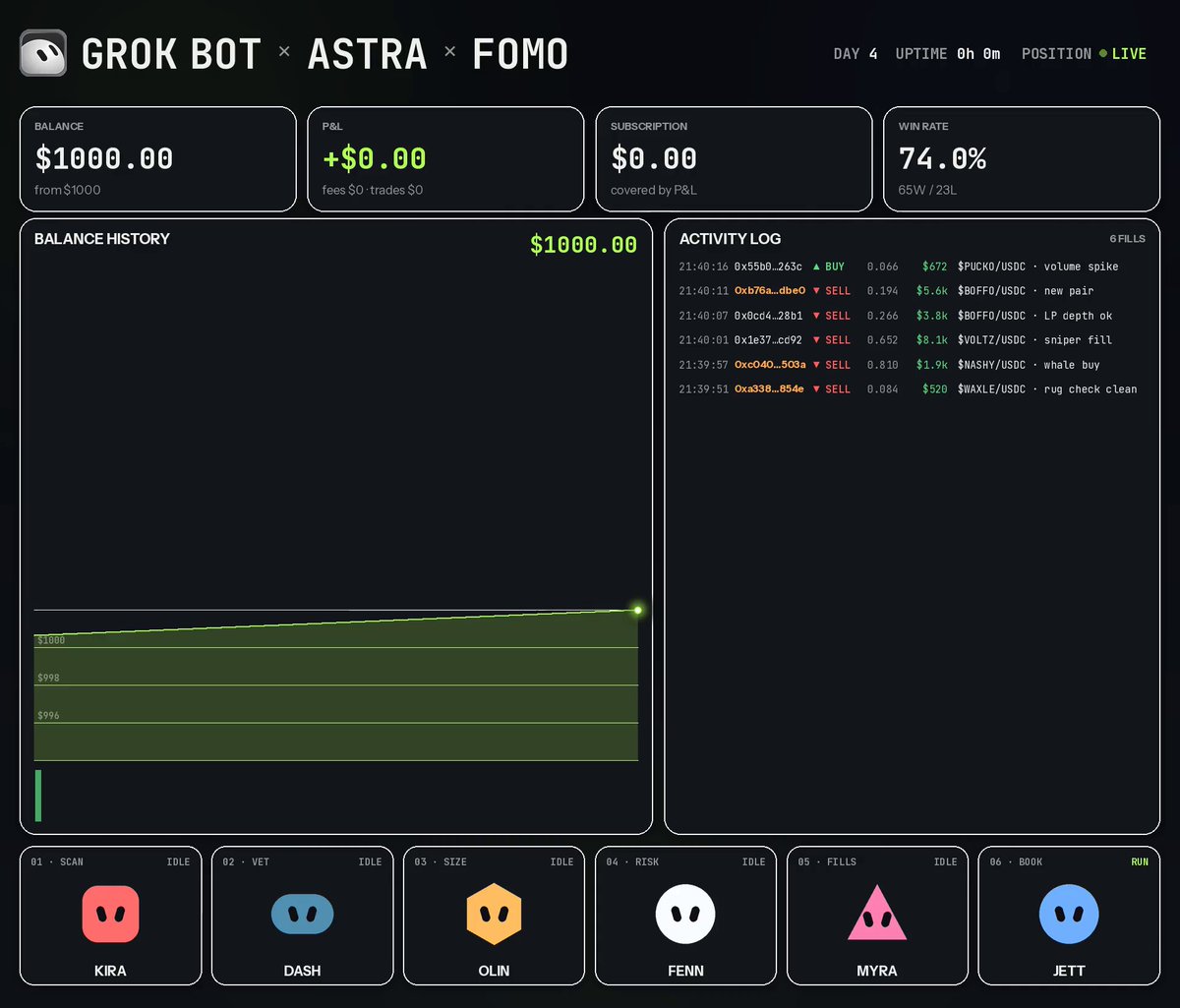Open wallet address 0xb76a…dbe0 in the log
The image size is (1180, 1008).
tap(770, 291)
